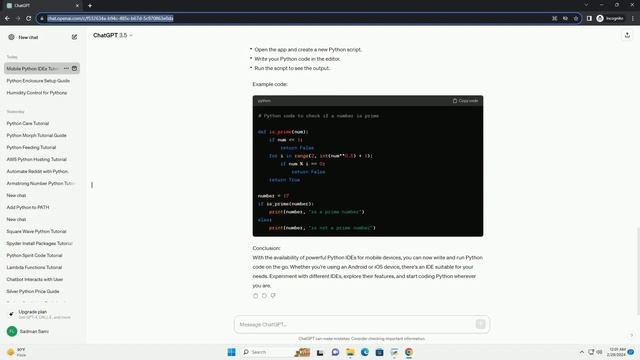Click browser forward arrow
Screen dimensions: 640x360
point(18,18)
